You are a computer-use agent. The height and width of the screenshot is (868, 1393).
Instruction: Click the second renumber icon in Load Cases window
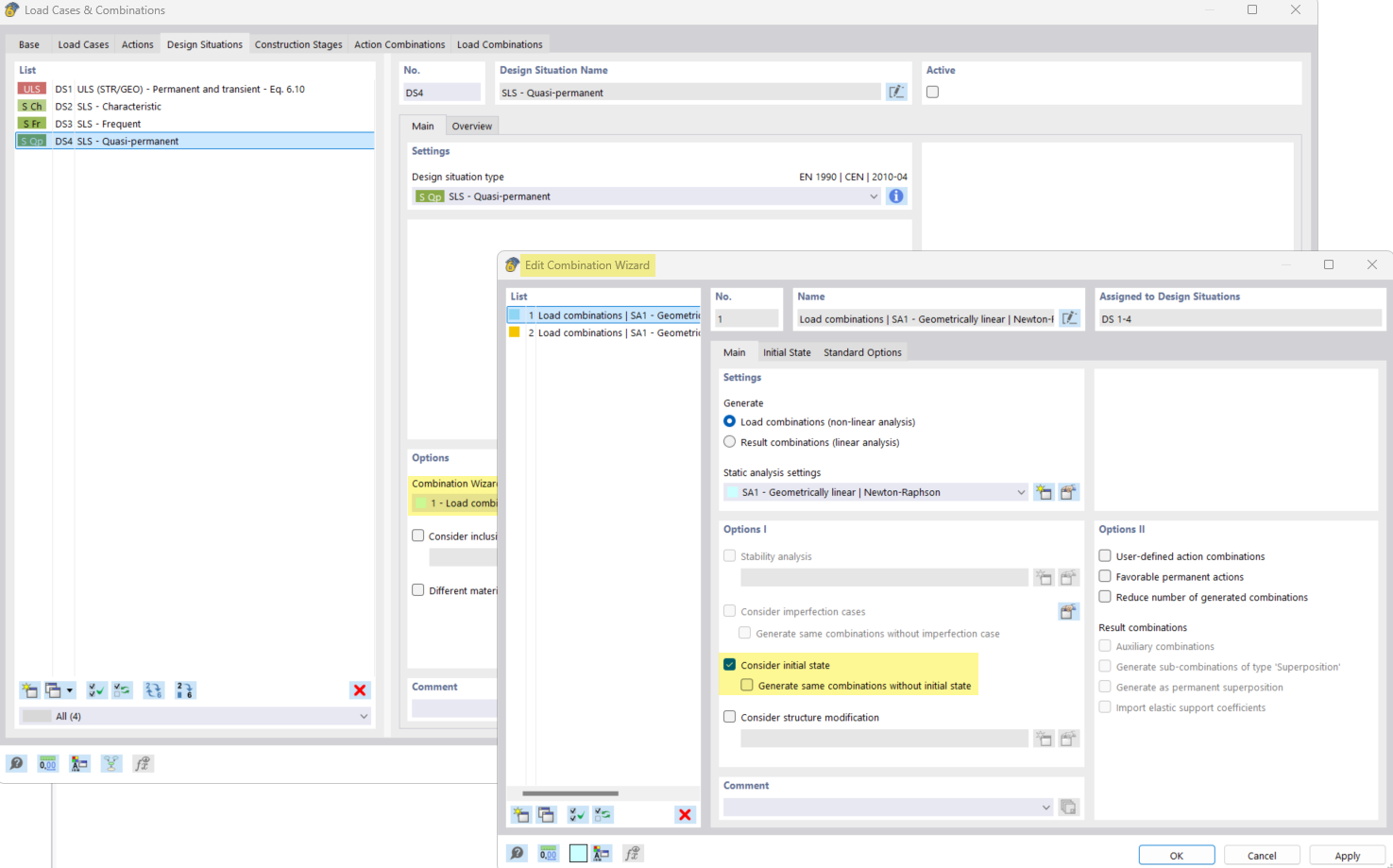click(x=185, y=690)
